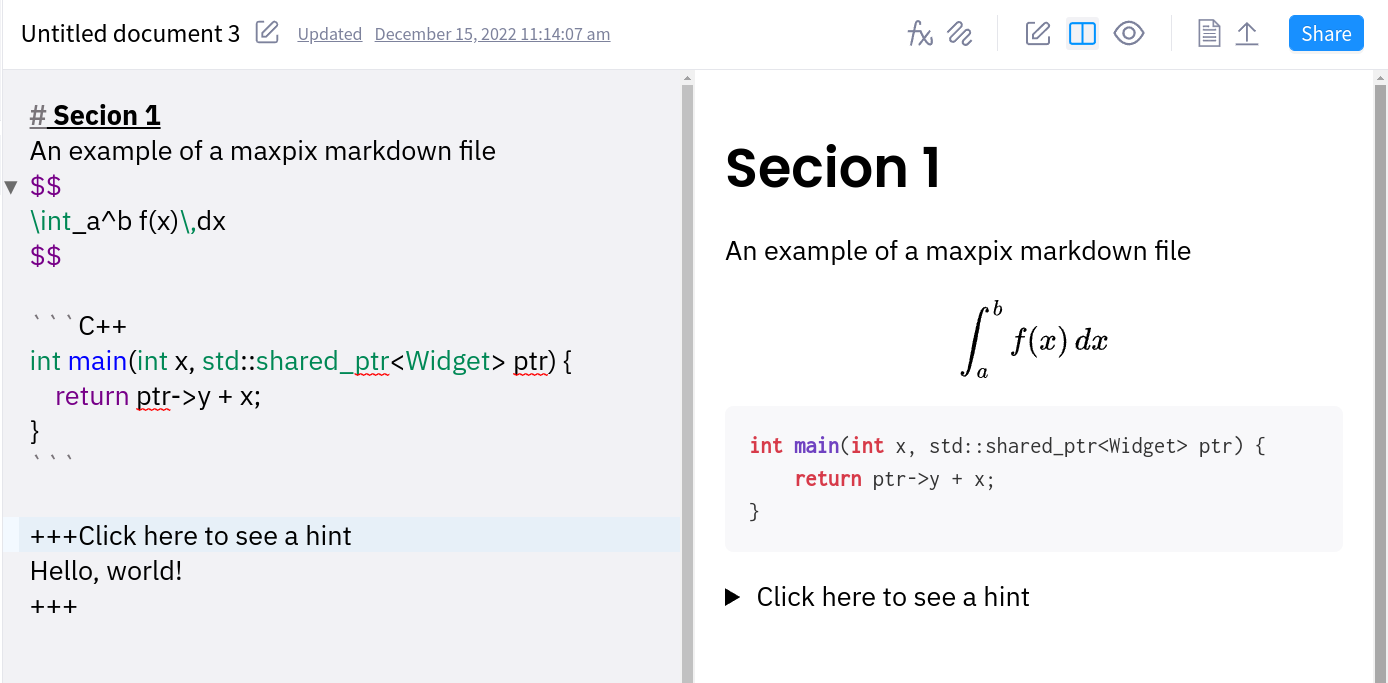Select the handwriting/draw icon in the toolbar
This screenshot has height=683, width=1388.
pyautogui.click(x=960, y=33)
